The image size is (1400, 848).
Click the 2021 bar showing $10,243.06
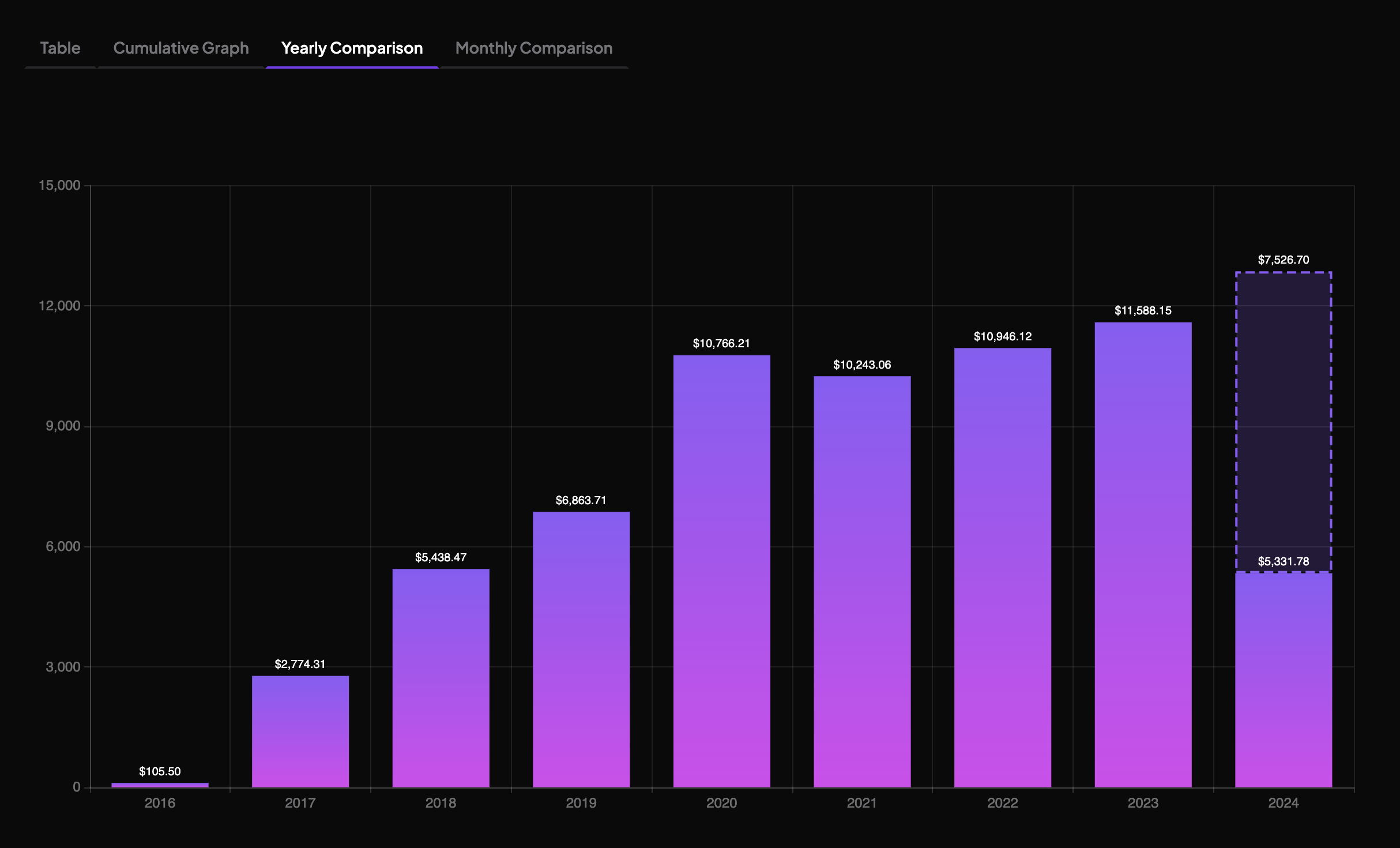pyautogui.click(x=862, y=581)
